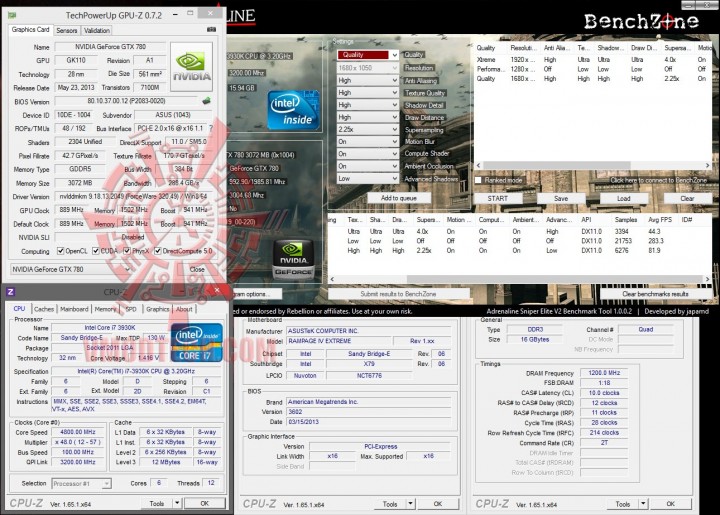Switch to the Validation tab in GPU-Z
The height and width of the screenshot is (515, 720).
(97, 30)
